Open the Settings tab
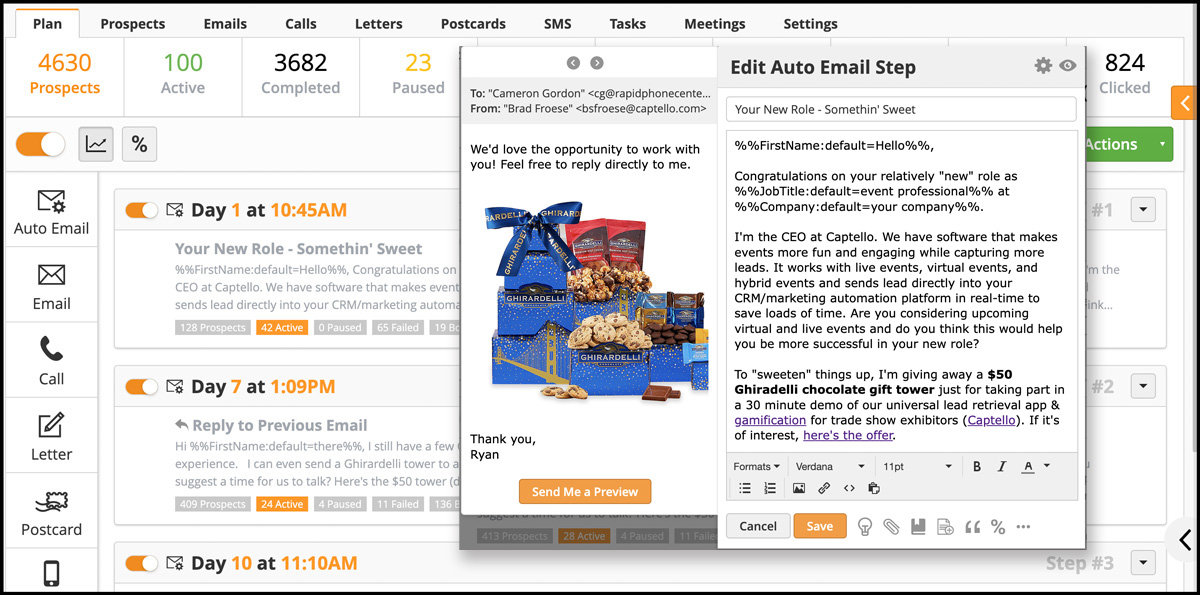1200x595 pixels. [x=811, y=23]
